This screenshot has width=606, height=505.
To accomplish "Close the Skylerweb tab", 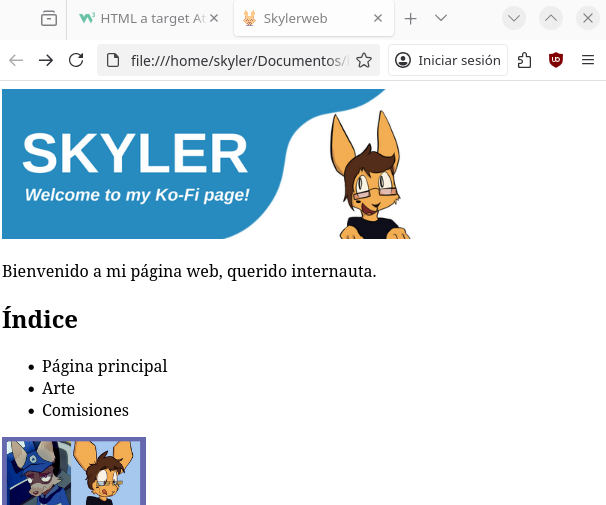I will point(378,18).
